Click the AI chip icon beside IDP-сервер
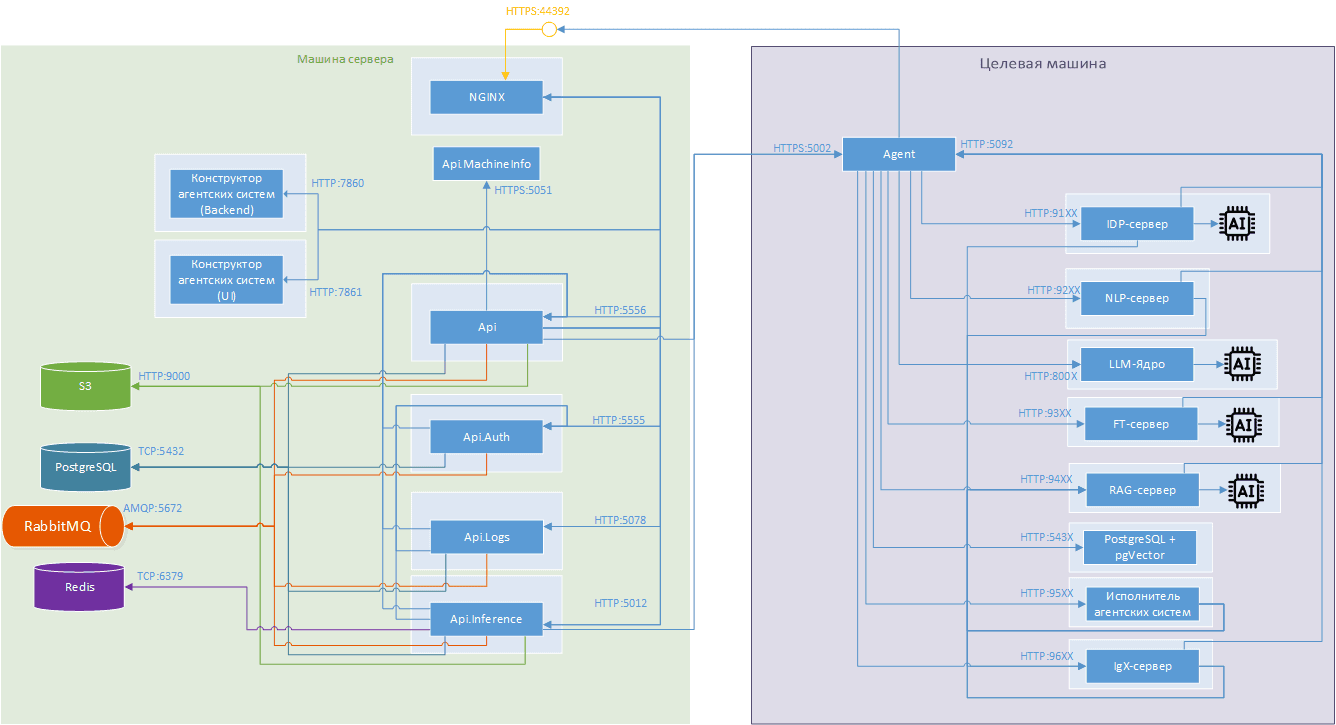 (x=1238, y=224)
